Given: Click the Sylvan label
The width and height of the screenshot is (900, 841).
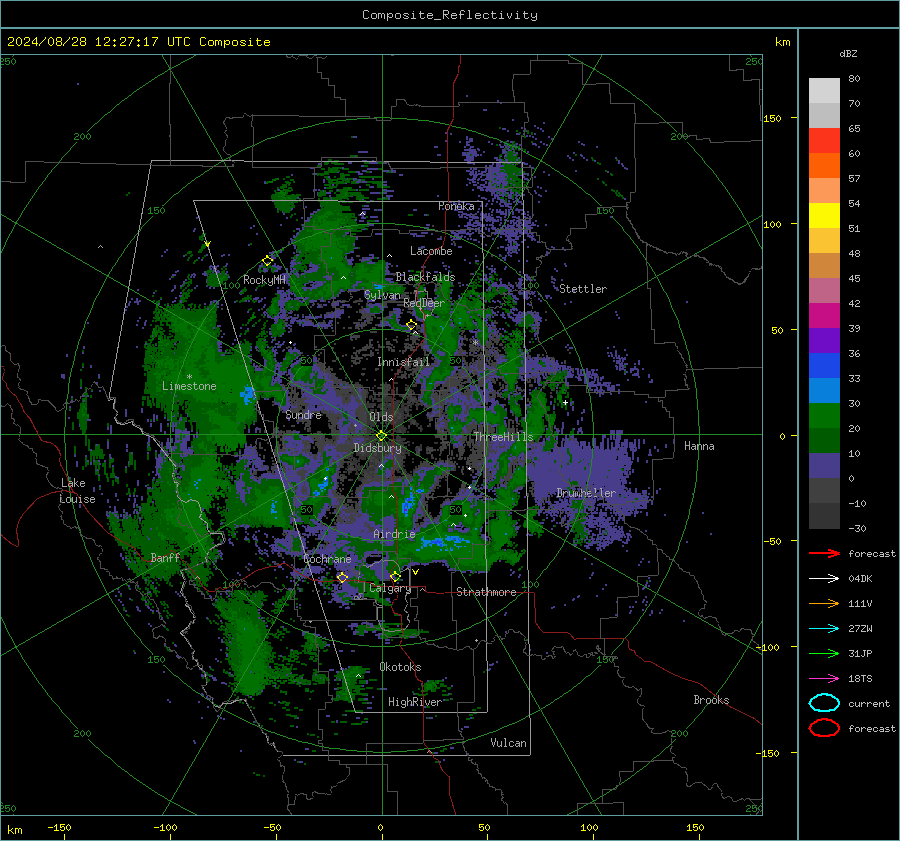Looking at the screenshot, I should 382,295.
